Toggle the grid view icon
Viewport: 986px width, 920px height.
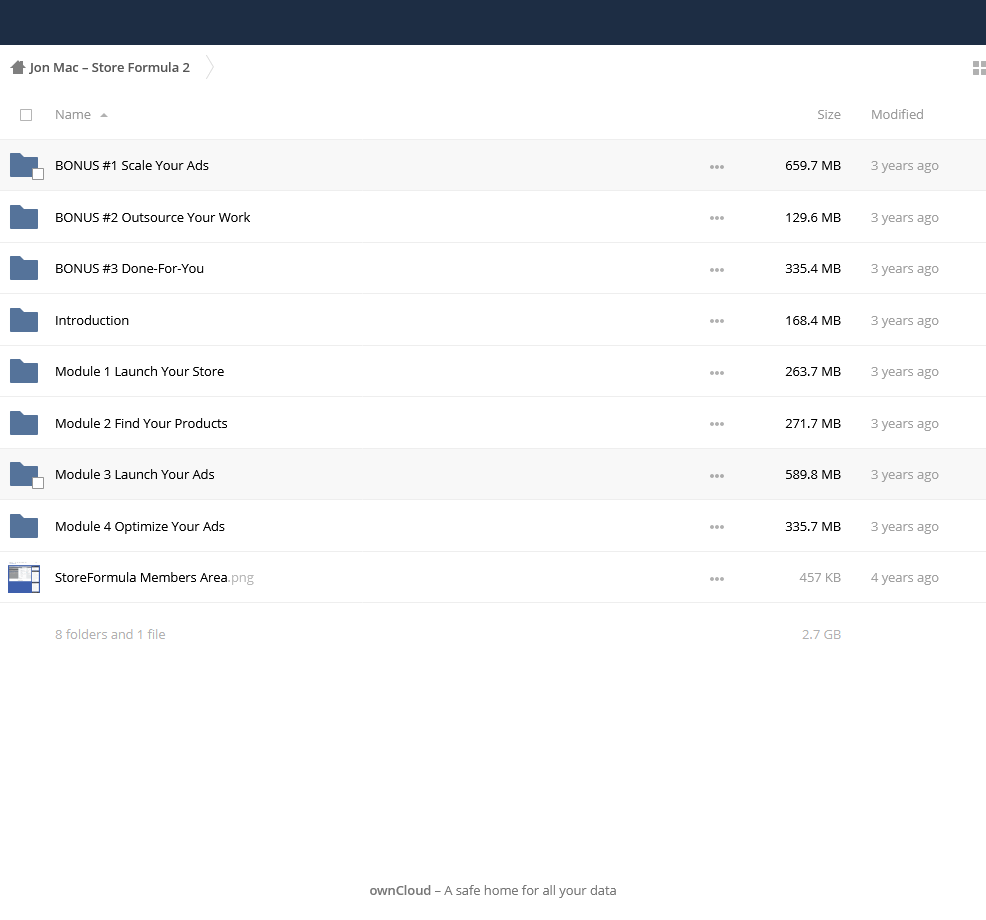[979, 68]
